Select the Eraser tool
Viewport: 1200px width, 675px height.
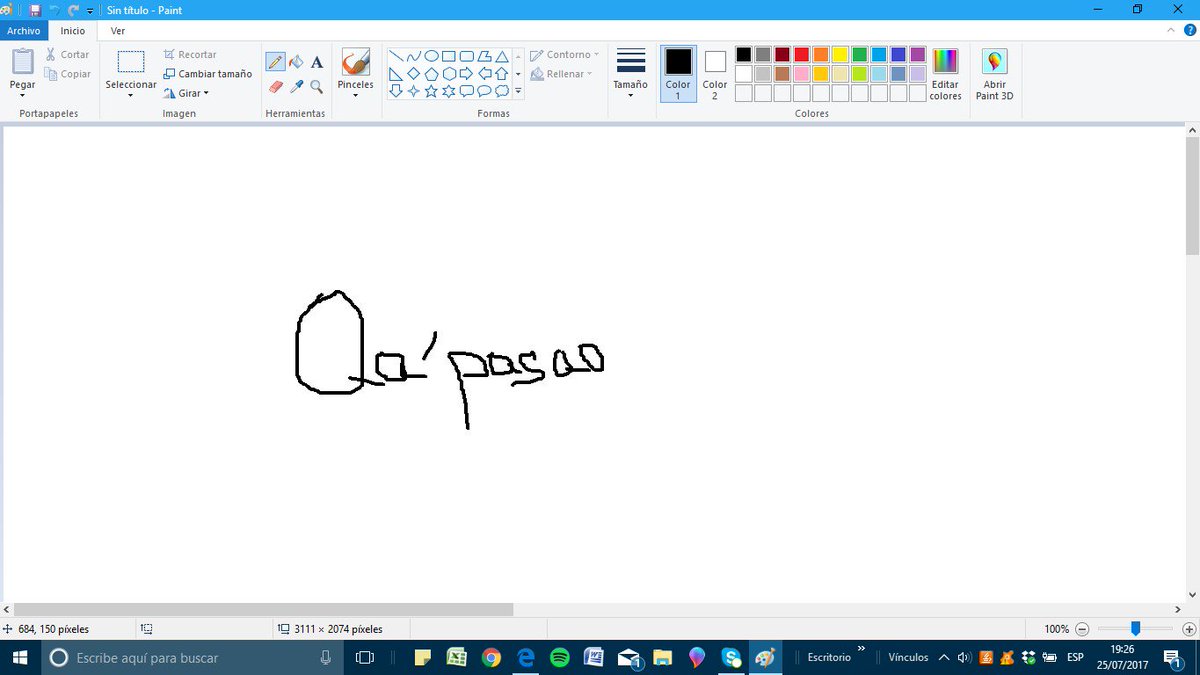[276, 87]
